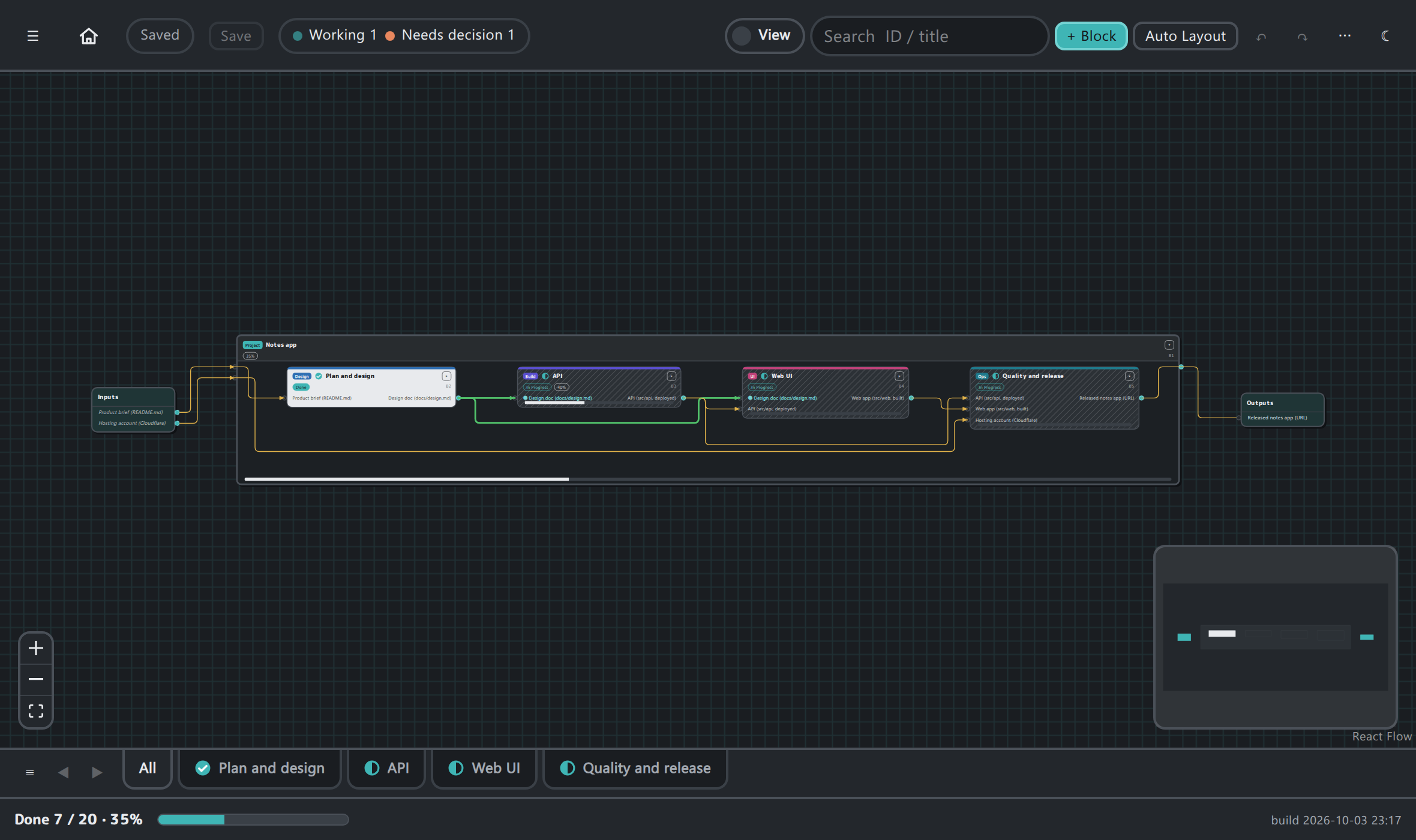Screen dimensions: 1416x840
Task: Zoom out with the minus control
Action: pos(36,679)
